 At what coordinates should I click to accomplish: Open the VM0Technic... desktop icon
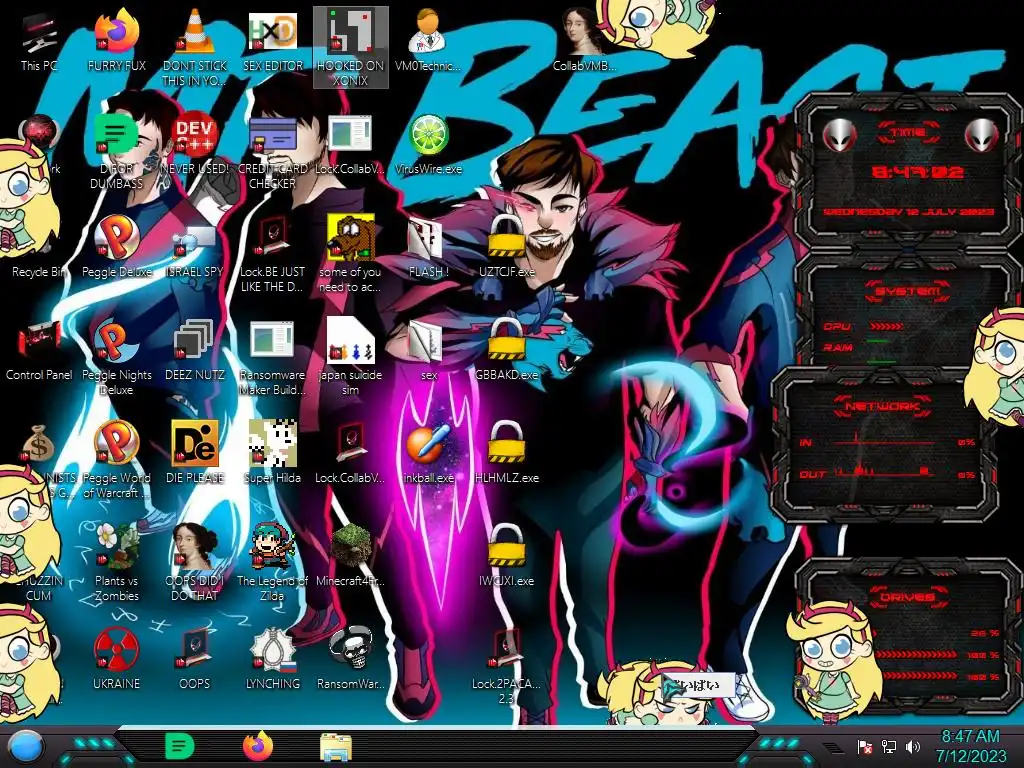pos(428,41)
